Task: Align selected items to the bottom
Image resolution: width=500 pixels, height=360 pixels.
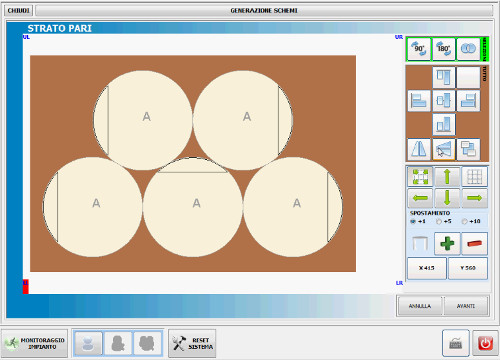Action: point(444,124)
